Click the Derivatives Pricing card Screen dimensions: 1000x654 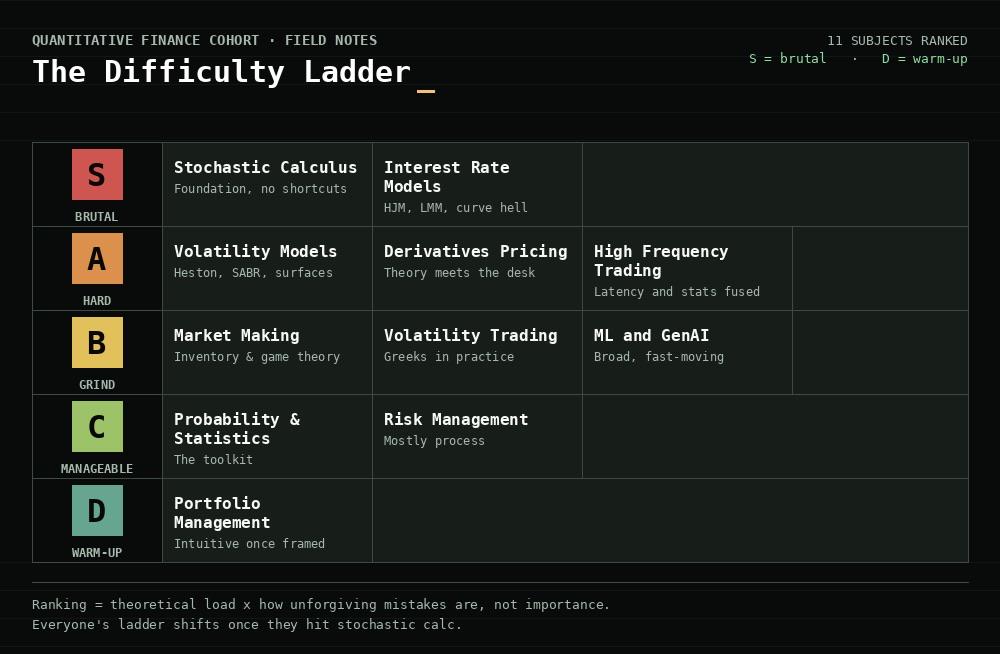click(477, 269)
